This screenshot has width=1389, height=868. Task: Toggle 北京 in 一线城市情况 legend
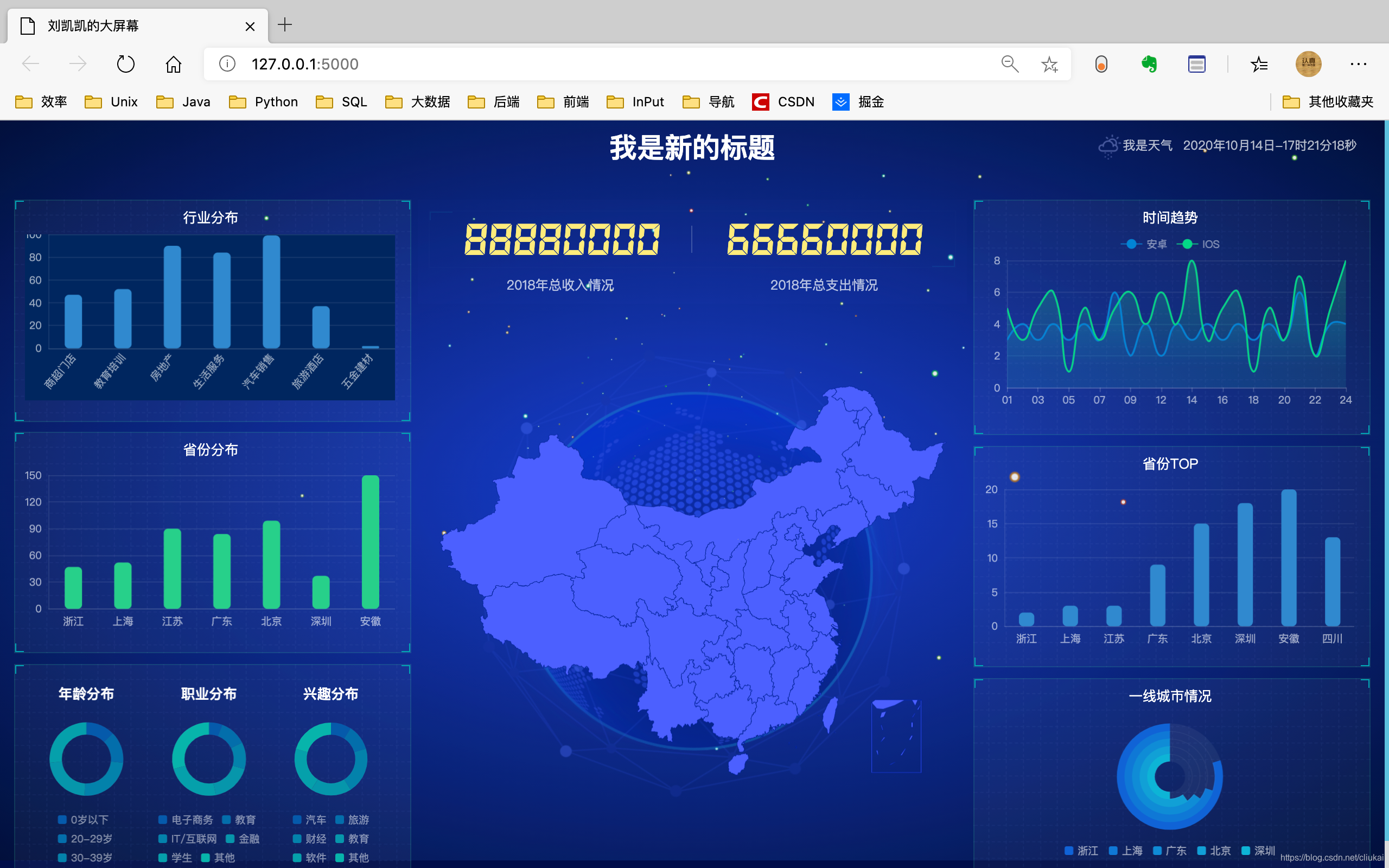pyautogui.click(x=1214, y=851)
